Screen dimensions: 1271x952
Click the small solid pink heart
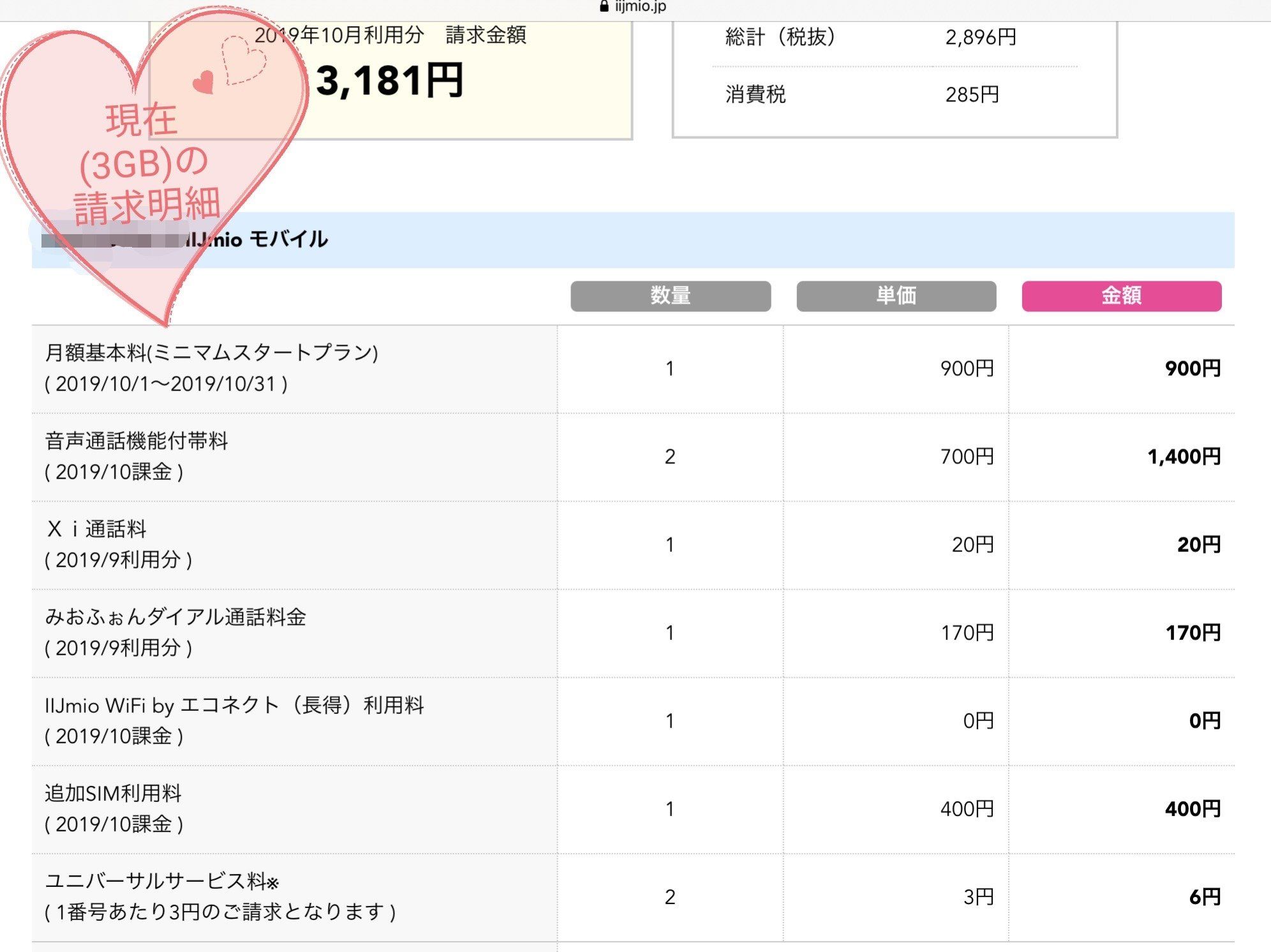(204, 82)
